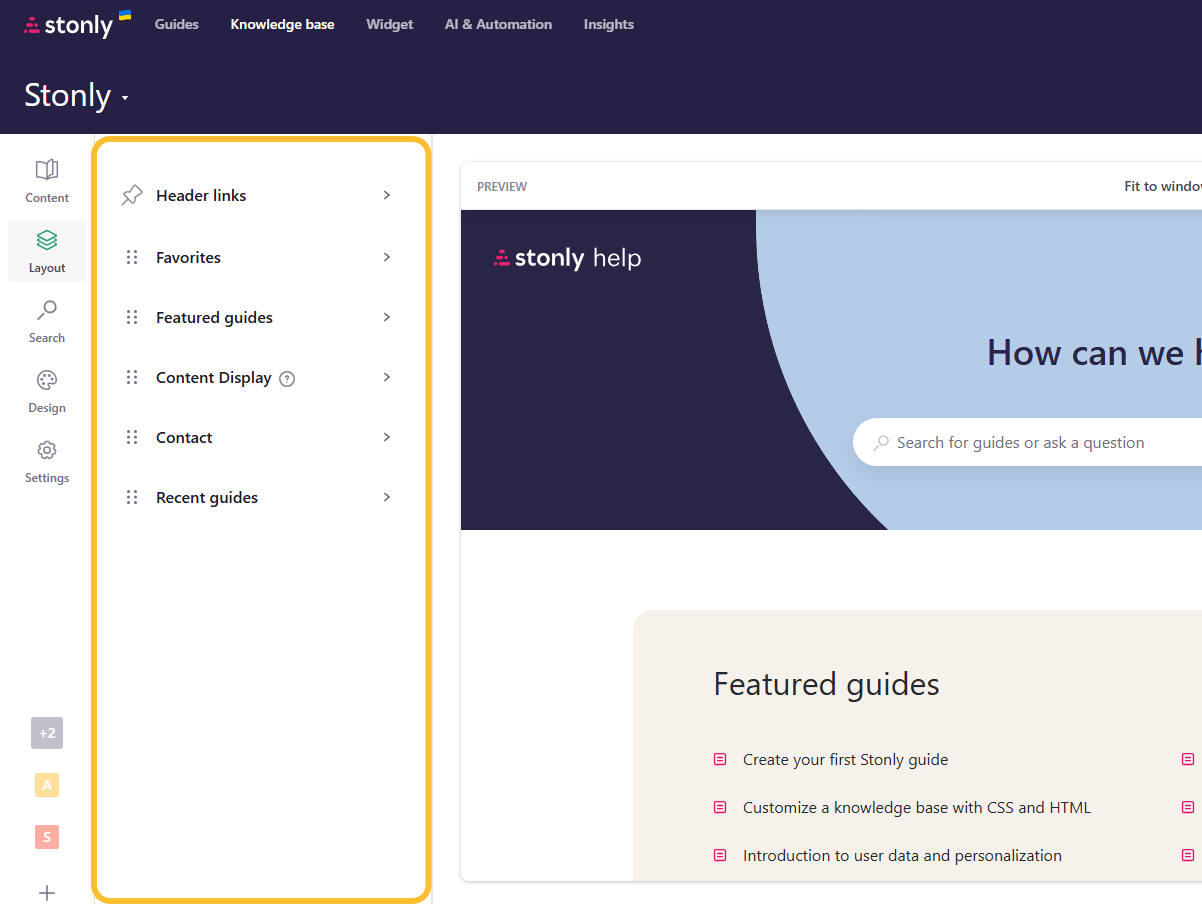Open the Stonly workspace dropdown
This screenshot has height=904, width=1202.
[77, 95]
